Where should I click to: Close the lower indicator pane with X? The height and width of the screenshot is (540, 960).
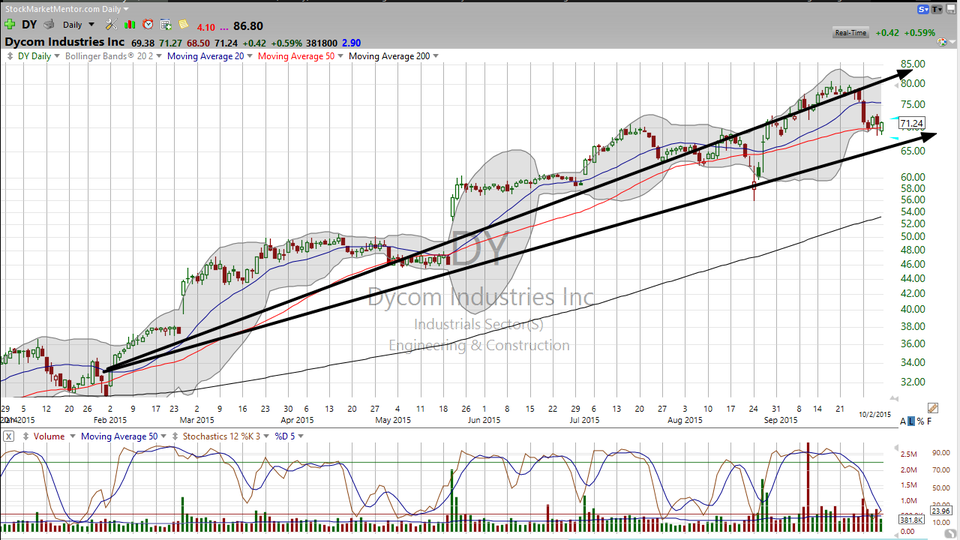pyautogui.click(x=9, y=437)
